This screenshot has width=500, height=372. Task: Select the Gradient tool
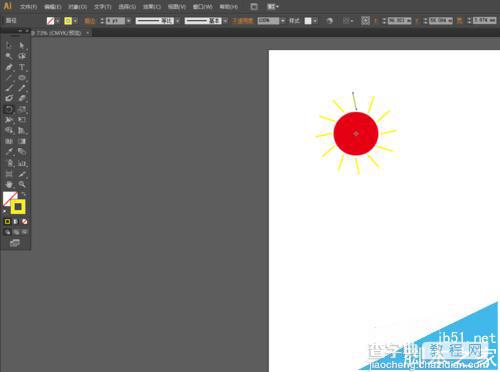tap(22, 141)
